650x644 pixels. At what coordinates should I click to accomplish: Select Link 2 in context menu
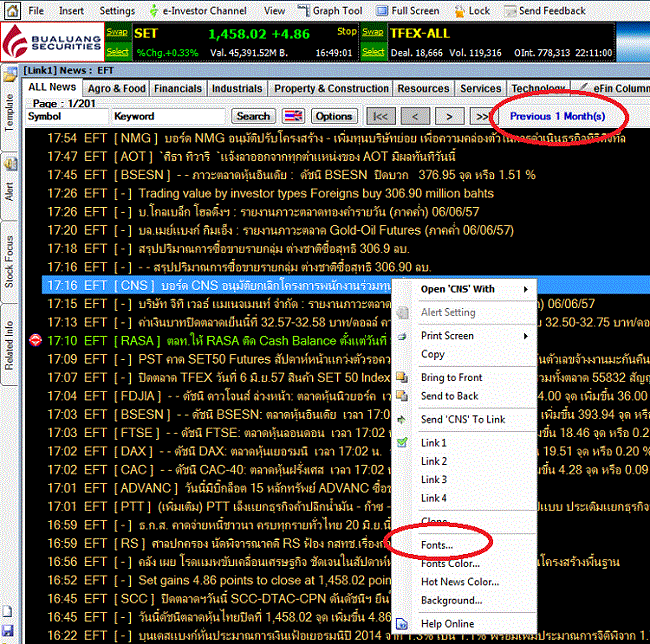click(x=434, y=461)
